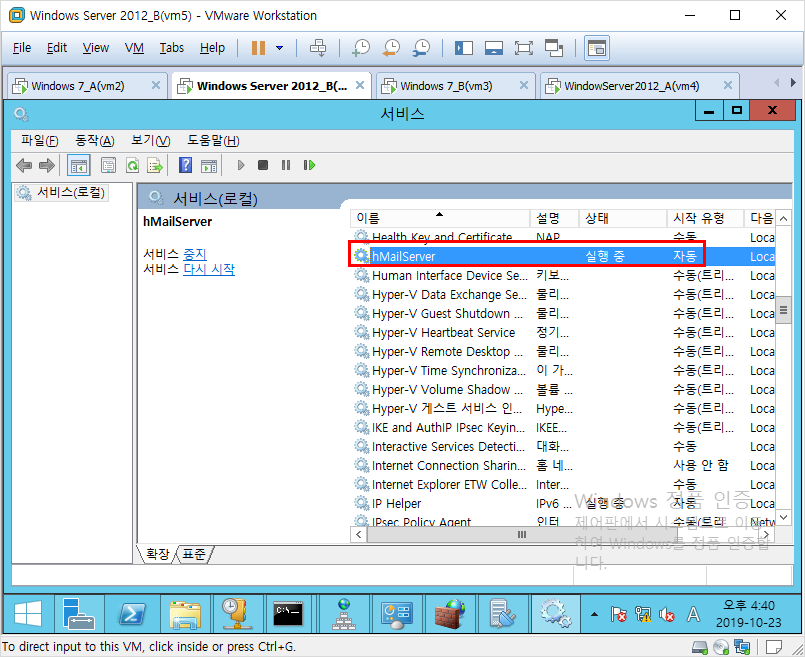Open the VMware File menu
Image resolution: width=805 pixels, height=657 pixels.
click(22, 48)
